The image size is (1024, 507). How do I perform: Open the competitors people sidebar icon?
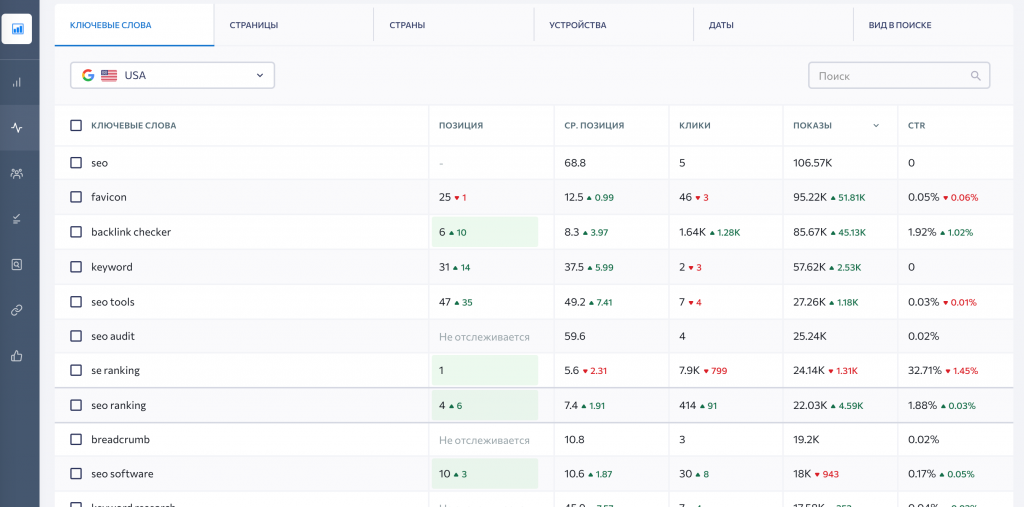17,174
